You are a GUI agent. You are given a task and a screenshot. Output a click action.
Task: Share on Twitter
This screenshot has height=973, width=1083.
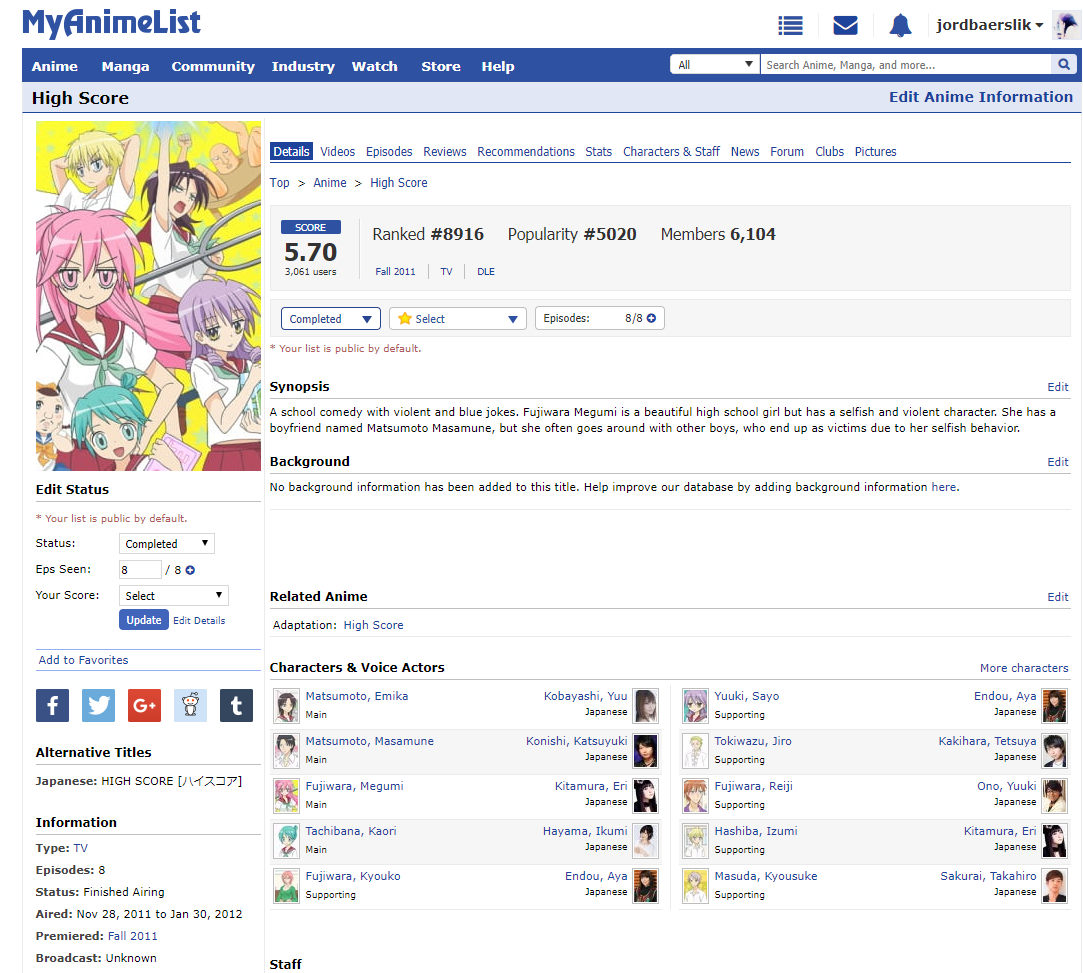pos(98,706)
